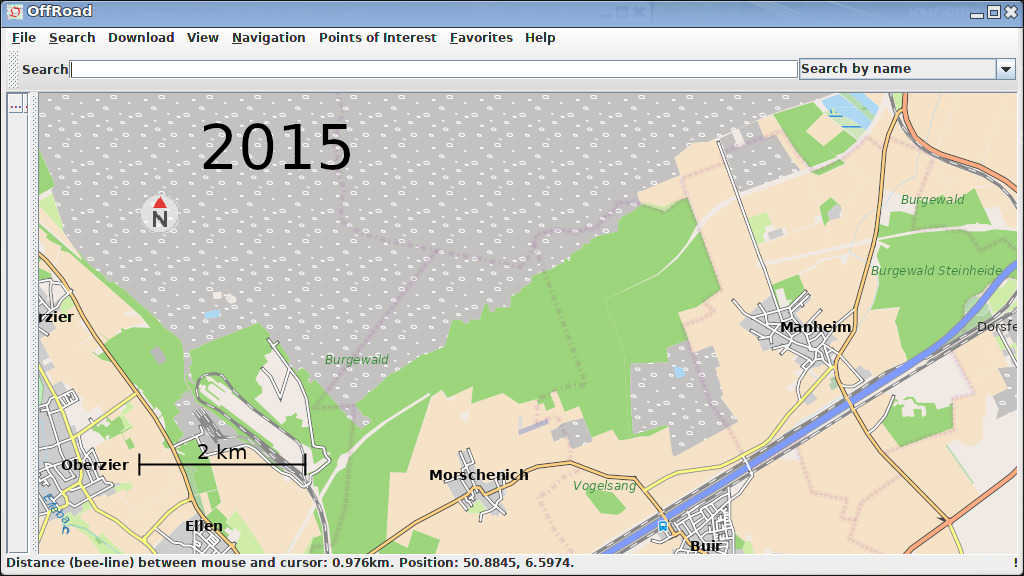This screenshot has height=576, width=1024.
Task: Click the north compass icon on map
Action: (159, 213)
